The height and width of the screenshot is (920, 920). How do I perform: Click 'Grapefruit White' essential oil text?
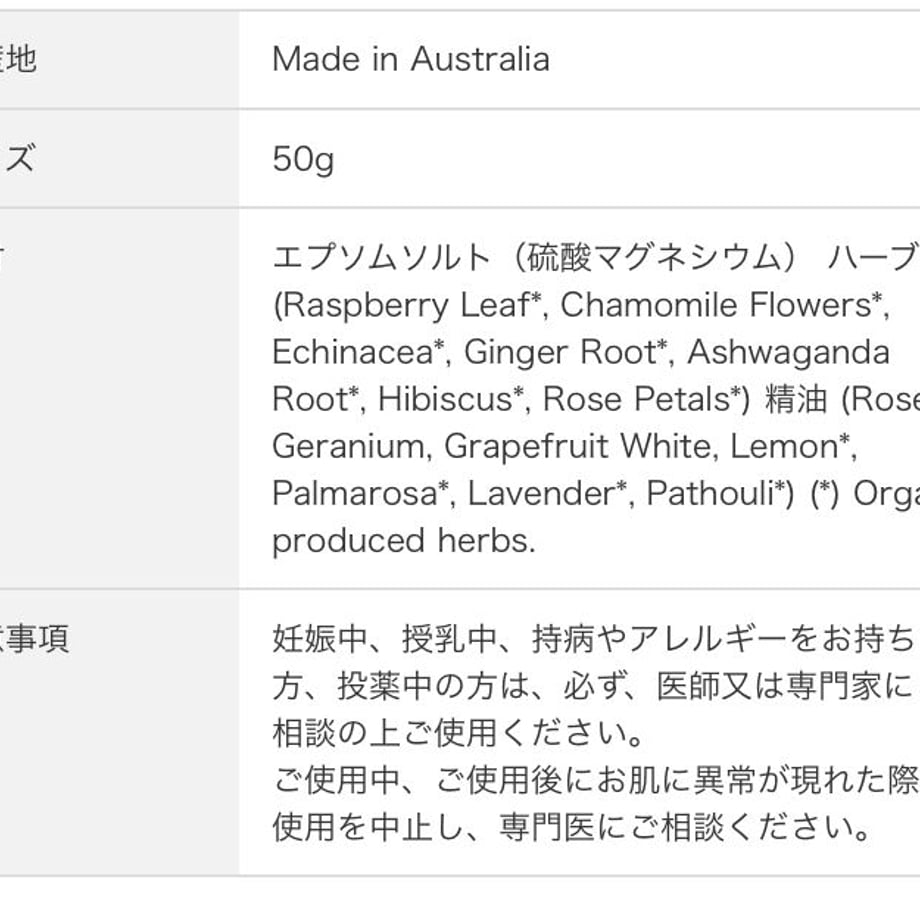pyautogui.click(x=578, y=447)
